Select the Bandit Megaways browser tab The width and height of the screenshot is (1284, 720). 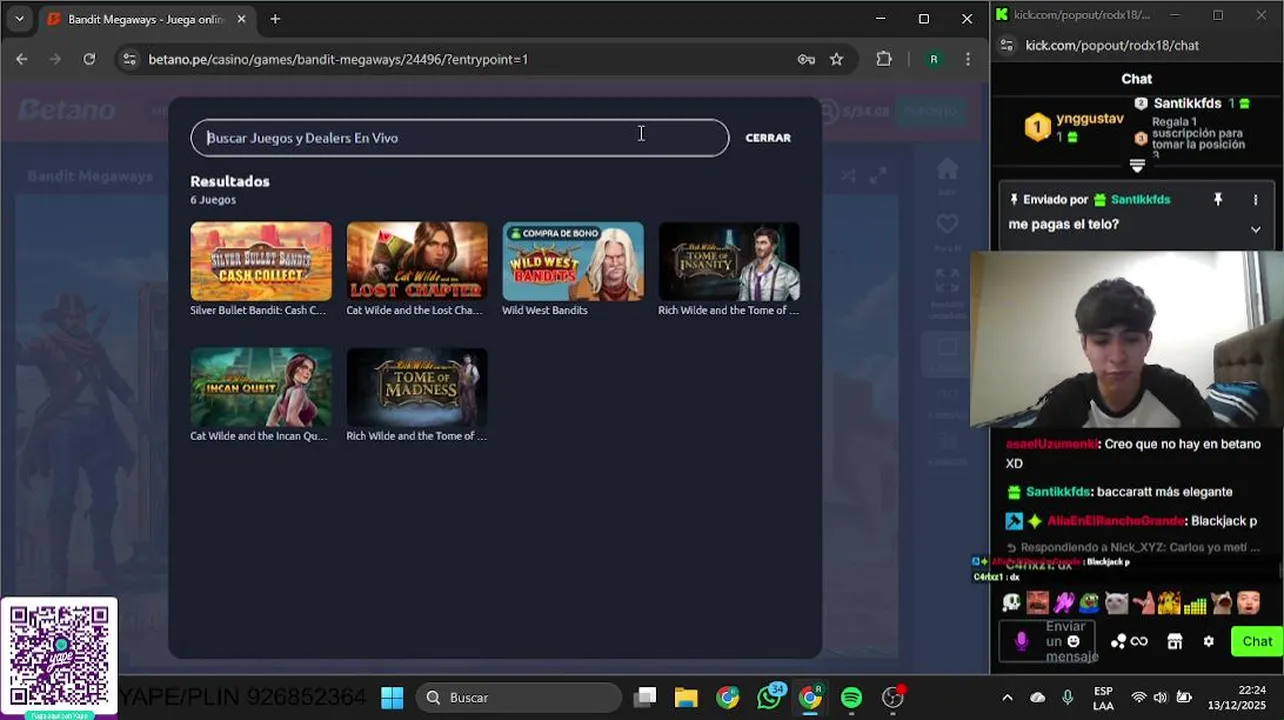point(145,19)
